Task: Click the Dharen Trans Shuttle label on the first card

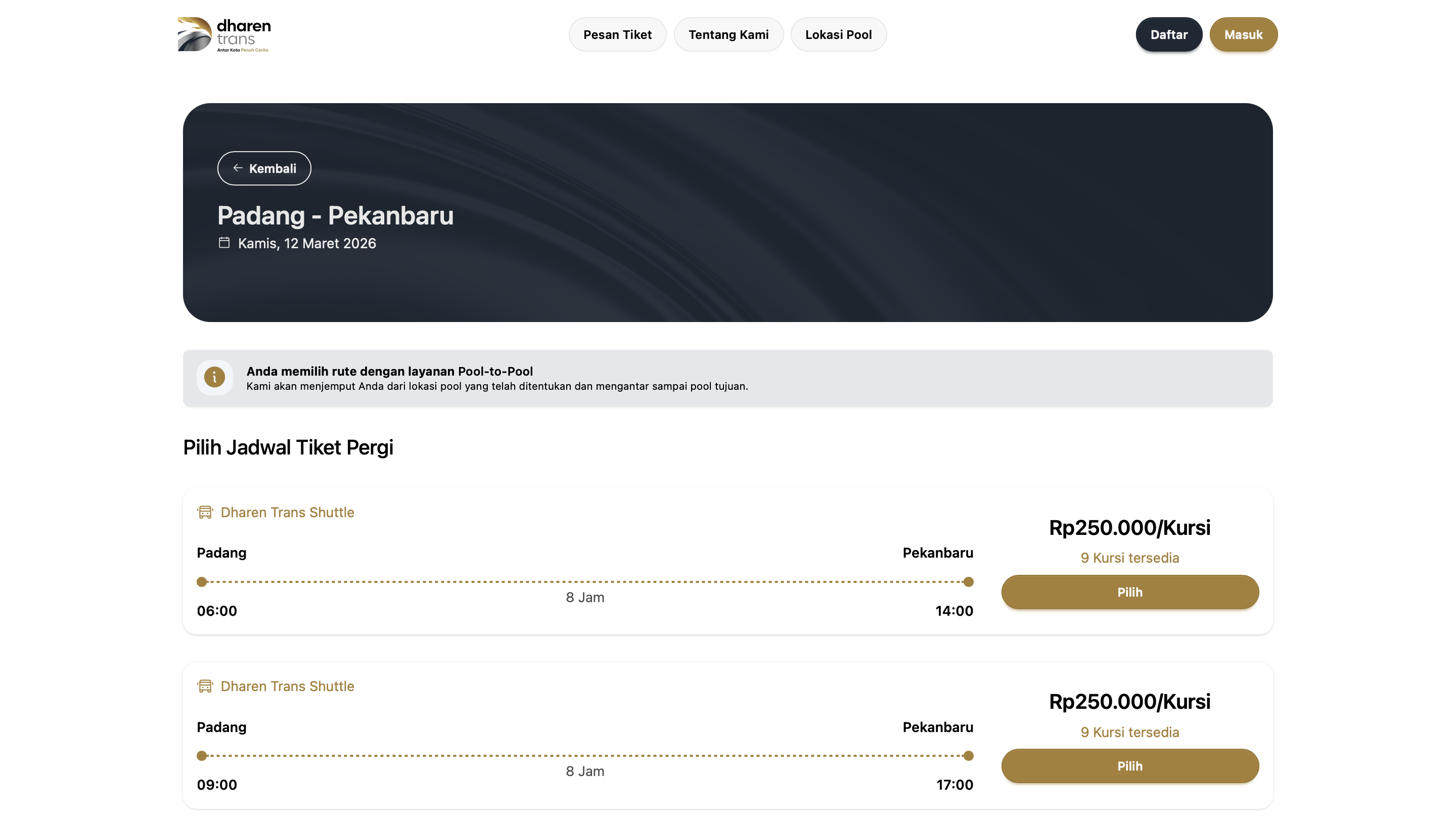Action: [x=287, y=512]
